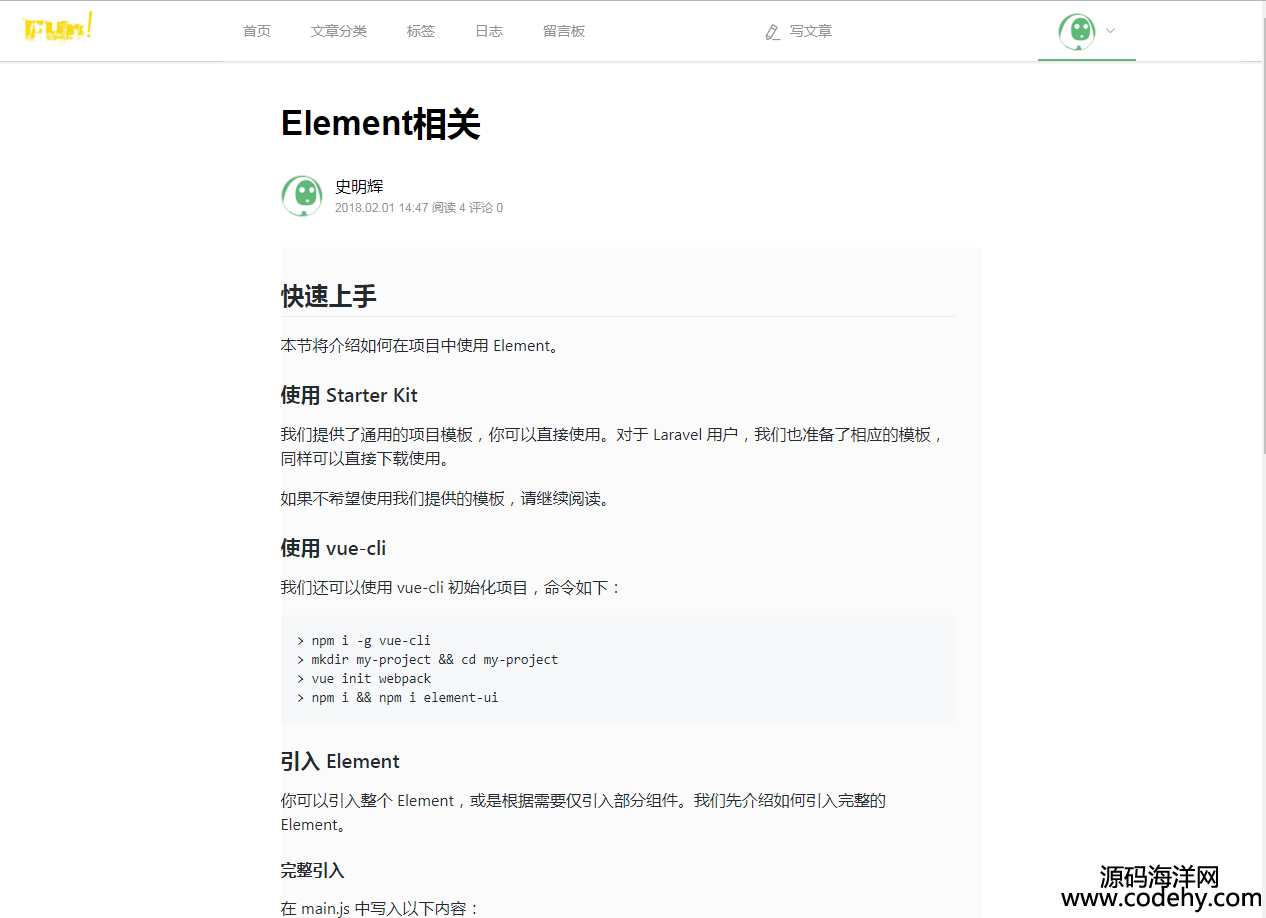Click the 引入 Element heading

pyautogui.click(x=340, y=761)
